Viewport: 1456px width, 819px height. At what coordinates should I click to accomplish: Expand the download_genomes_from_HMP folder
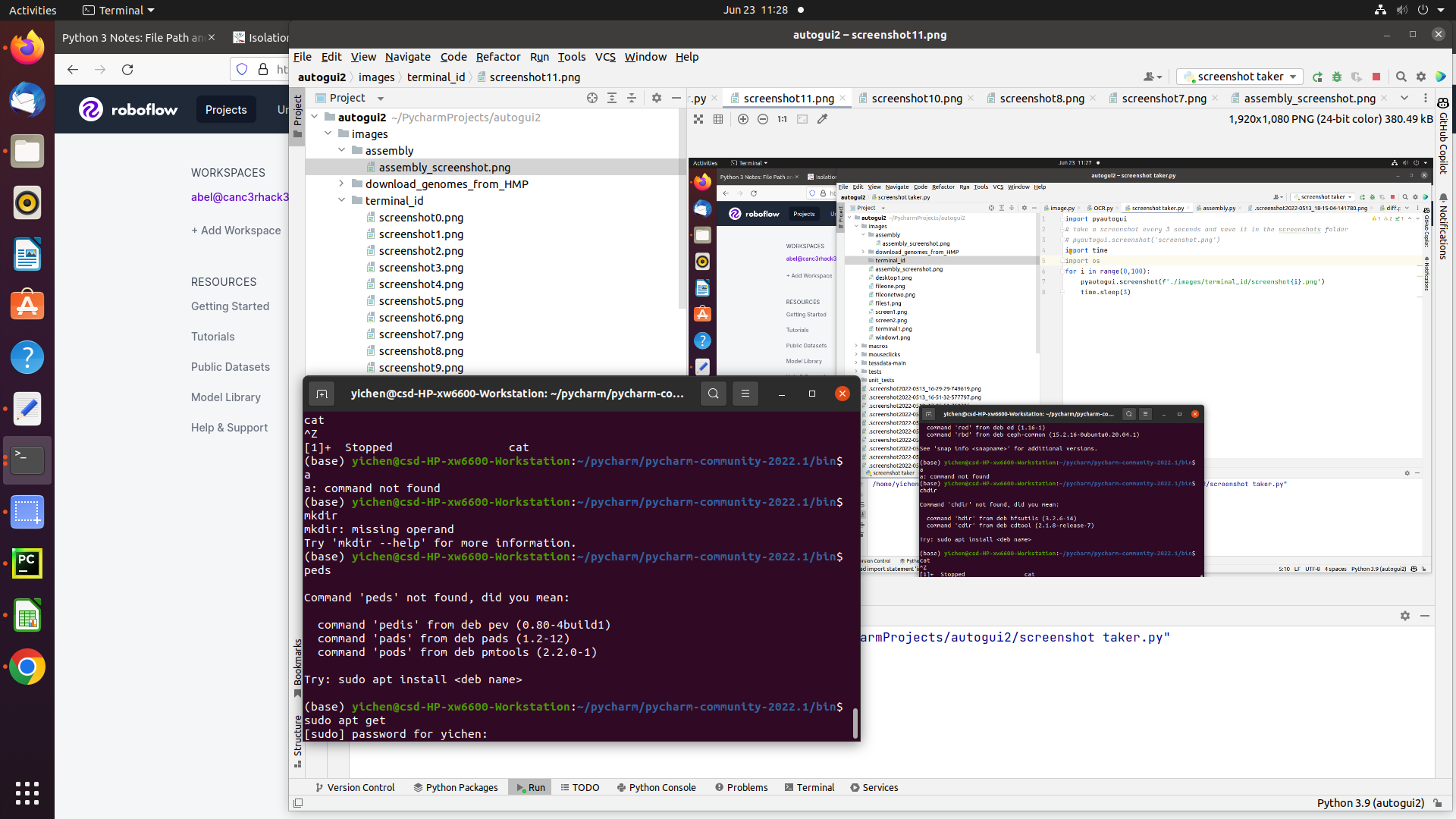point(341,184)
